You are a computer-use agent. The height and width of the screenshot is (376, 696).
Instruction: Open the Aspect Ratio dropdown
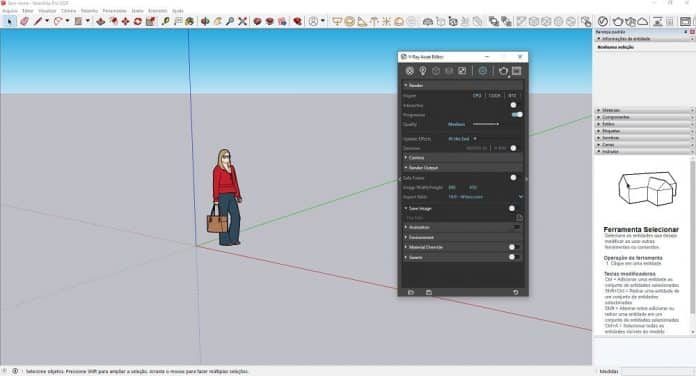pyautogui.click(x=486, y=197)
